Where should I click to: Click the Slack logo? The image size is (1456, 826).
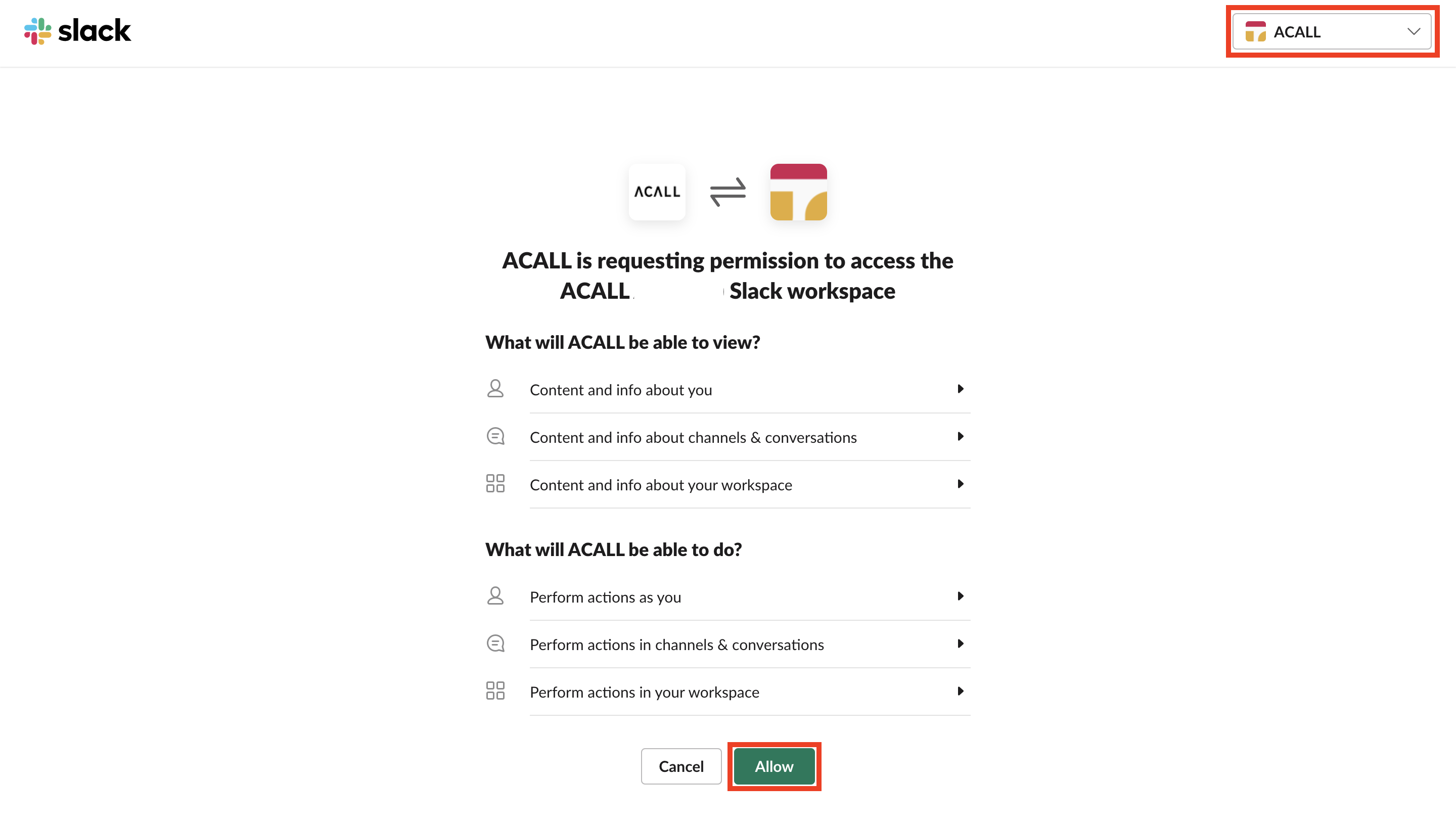[78, 31]
